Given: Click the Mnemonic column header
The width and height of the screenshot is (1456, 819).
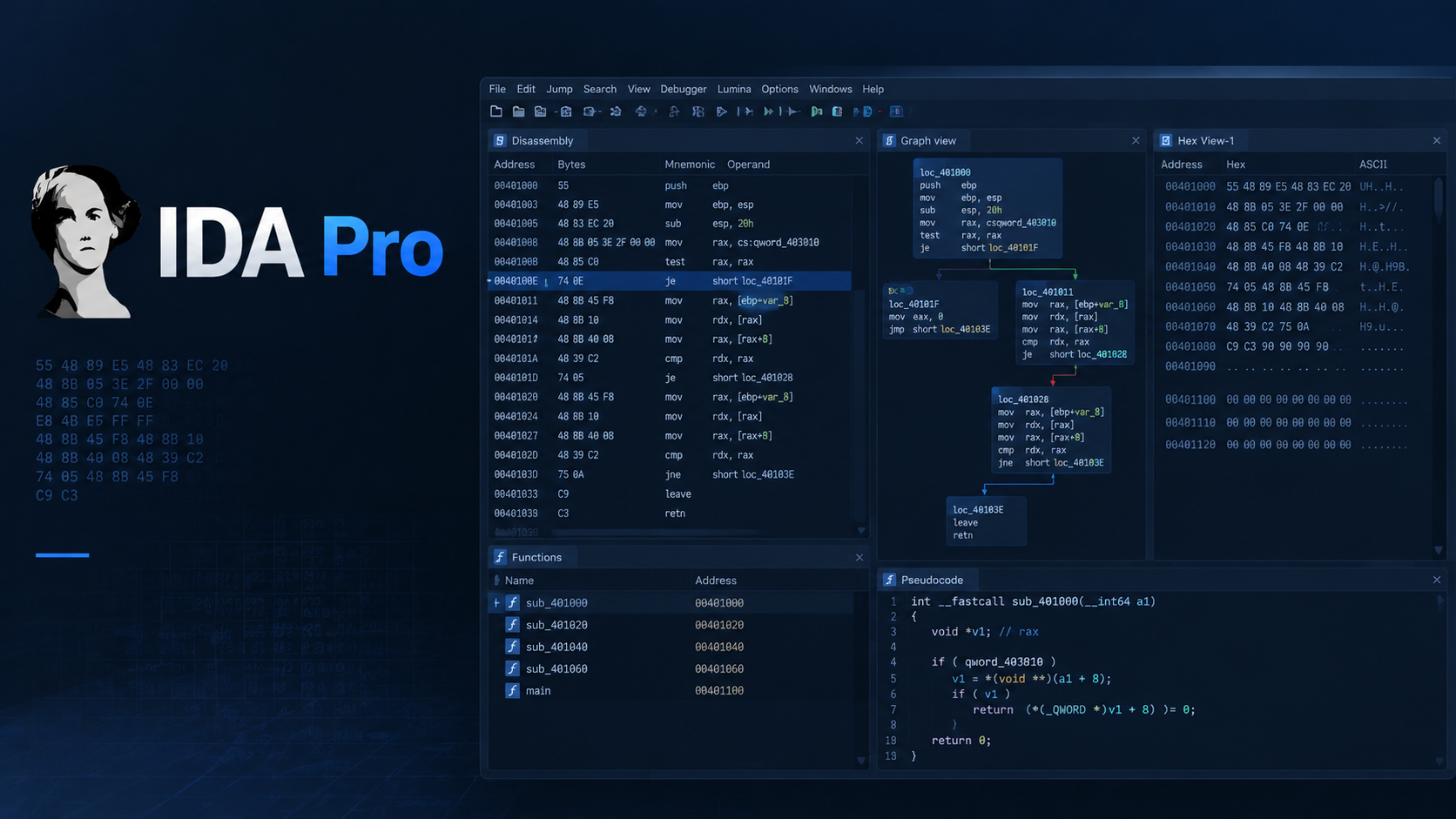Looking at the screenshot, I should (690, 164).
